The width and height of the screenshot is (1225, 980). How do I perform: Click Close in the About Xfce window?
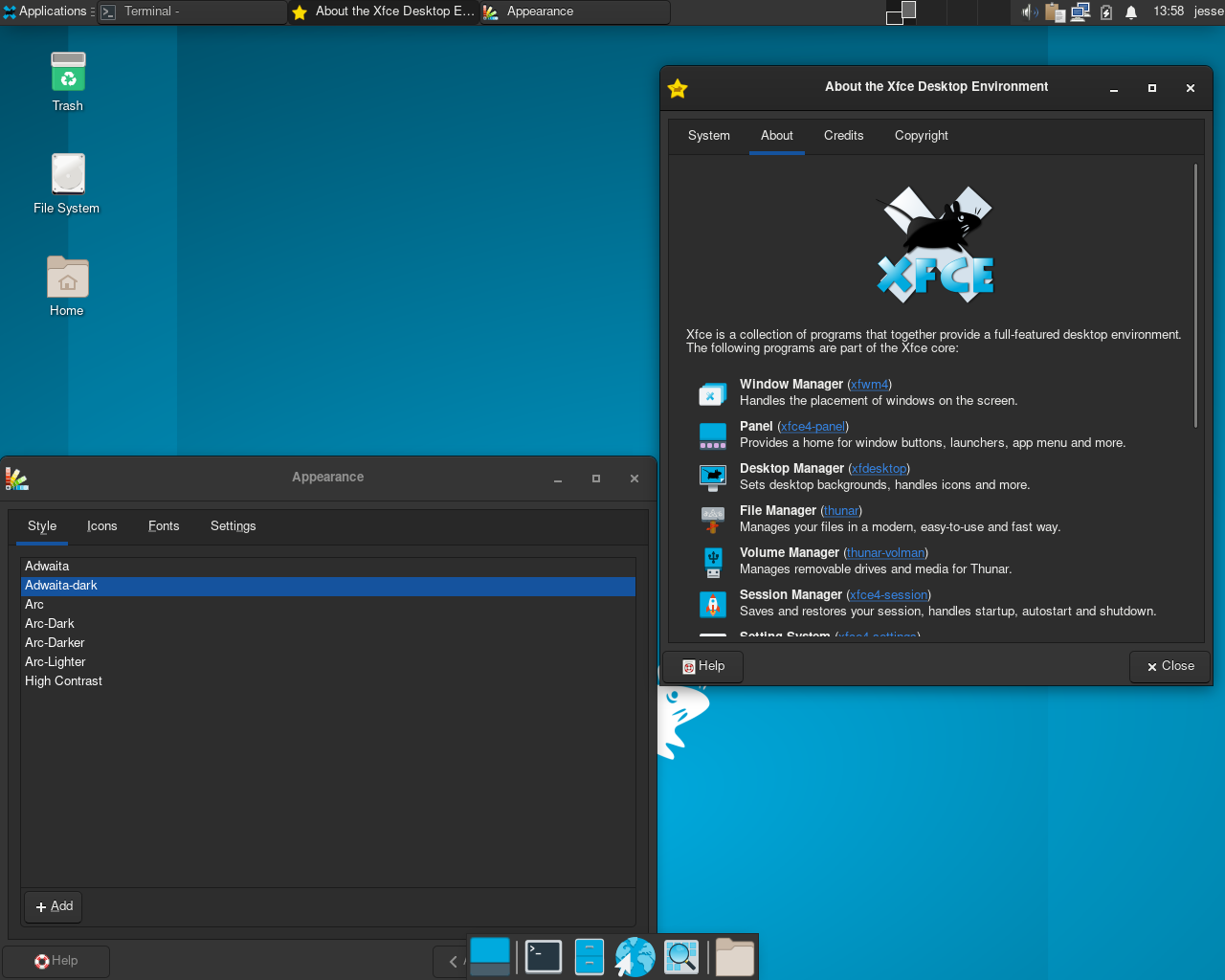click(x=1169, y=666)
